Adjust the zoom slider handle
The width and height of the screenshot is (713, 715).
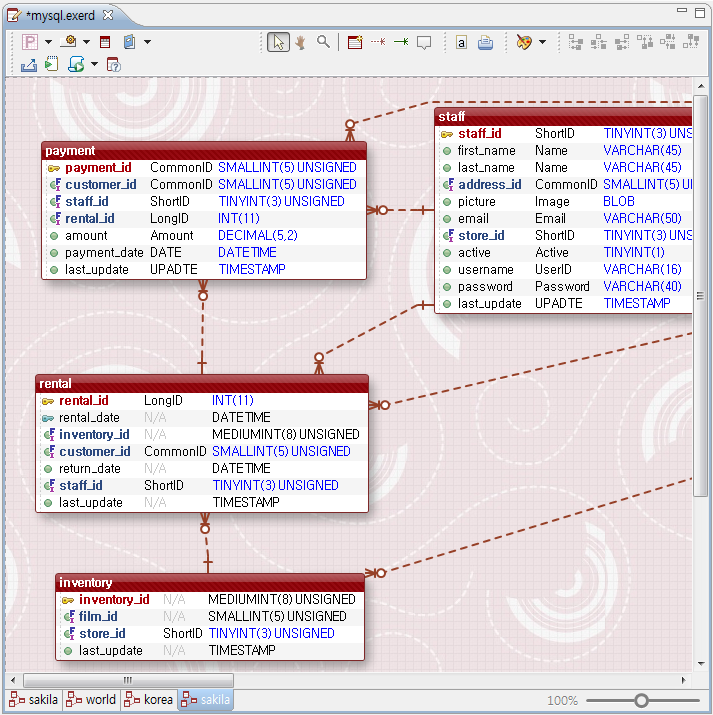(x=641, y=700)
